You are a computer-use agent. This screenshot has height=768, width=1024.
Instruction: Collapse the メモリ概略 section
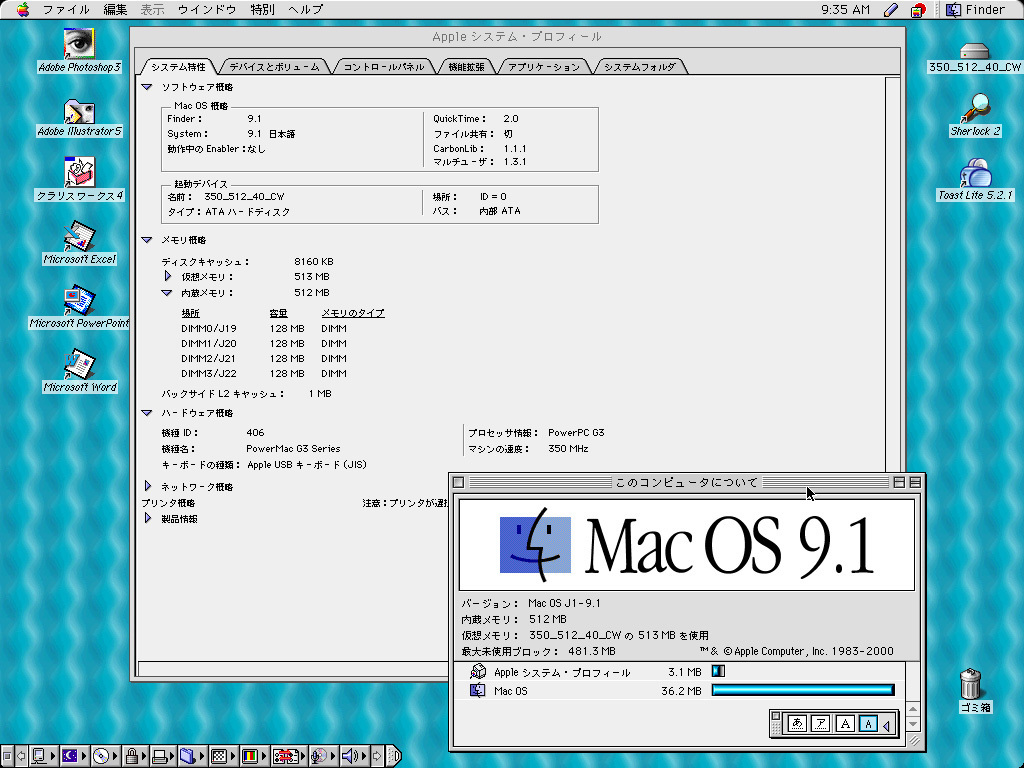(x=147, y=240)
